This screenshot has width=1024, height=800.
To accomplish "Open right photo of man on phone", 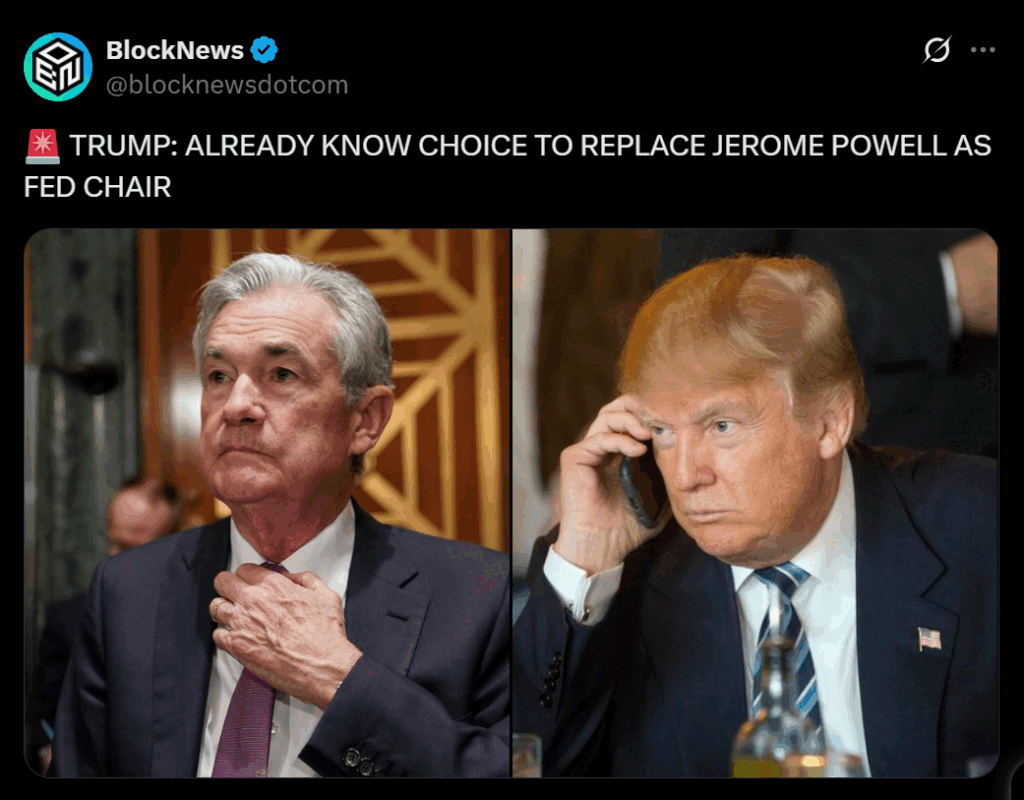I will click(x=756, y=503).
